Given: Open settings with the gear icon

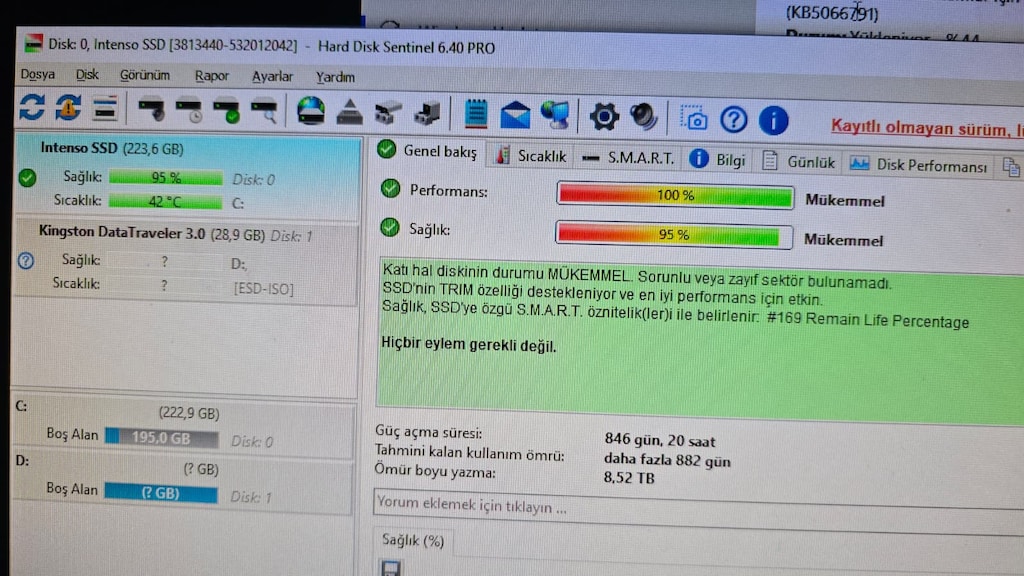Looking at the screenshot, I should click(x=604, y=116).
